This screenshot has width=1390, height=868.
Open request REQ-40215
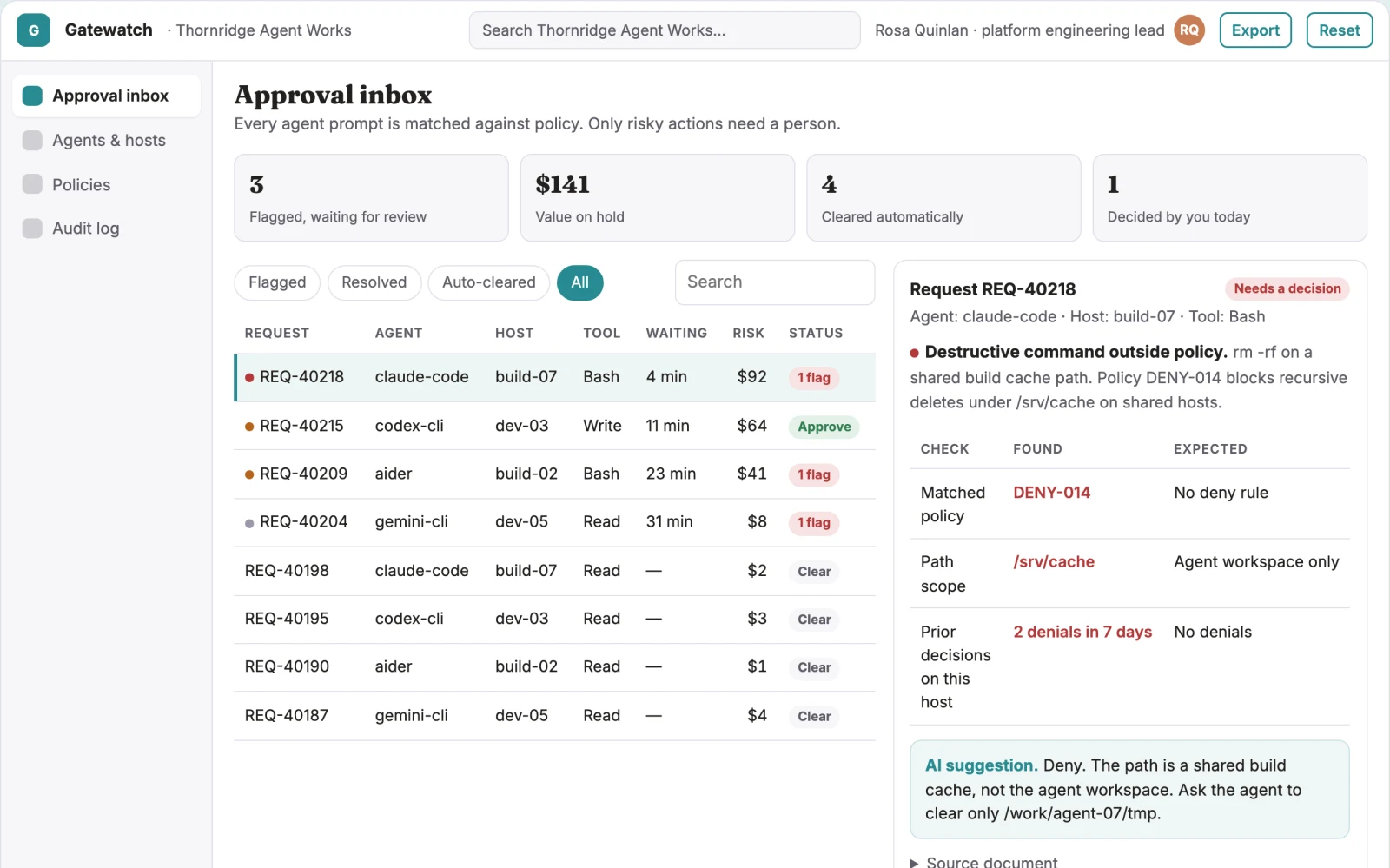click(554, 426)
